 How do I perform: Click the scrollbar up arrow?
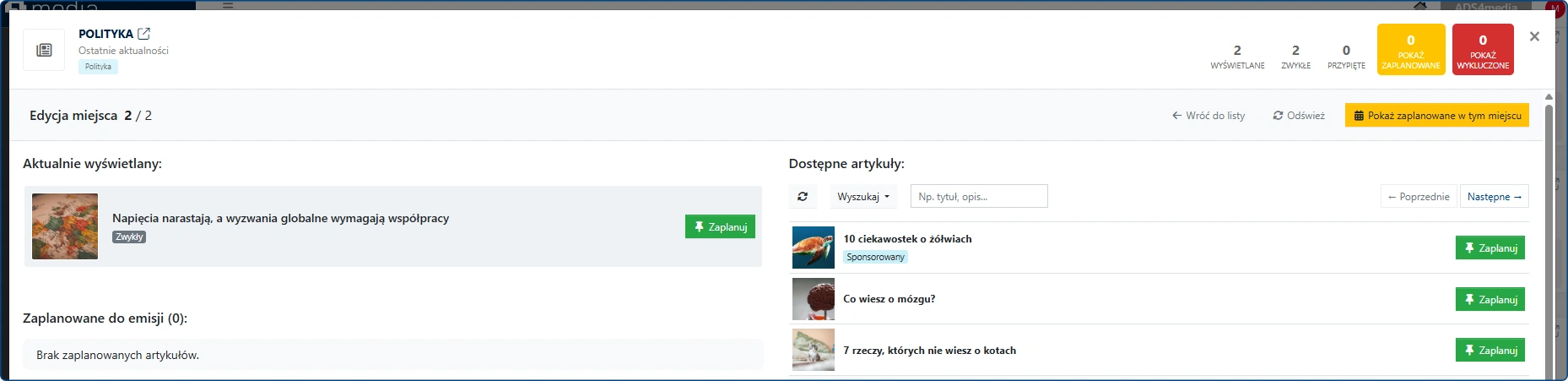(1549, 96)
